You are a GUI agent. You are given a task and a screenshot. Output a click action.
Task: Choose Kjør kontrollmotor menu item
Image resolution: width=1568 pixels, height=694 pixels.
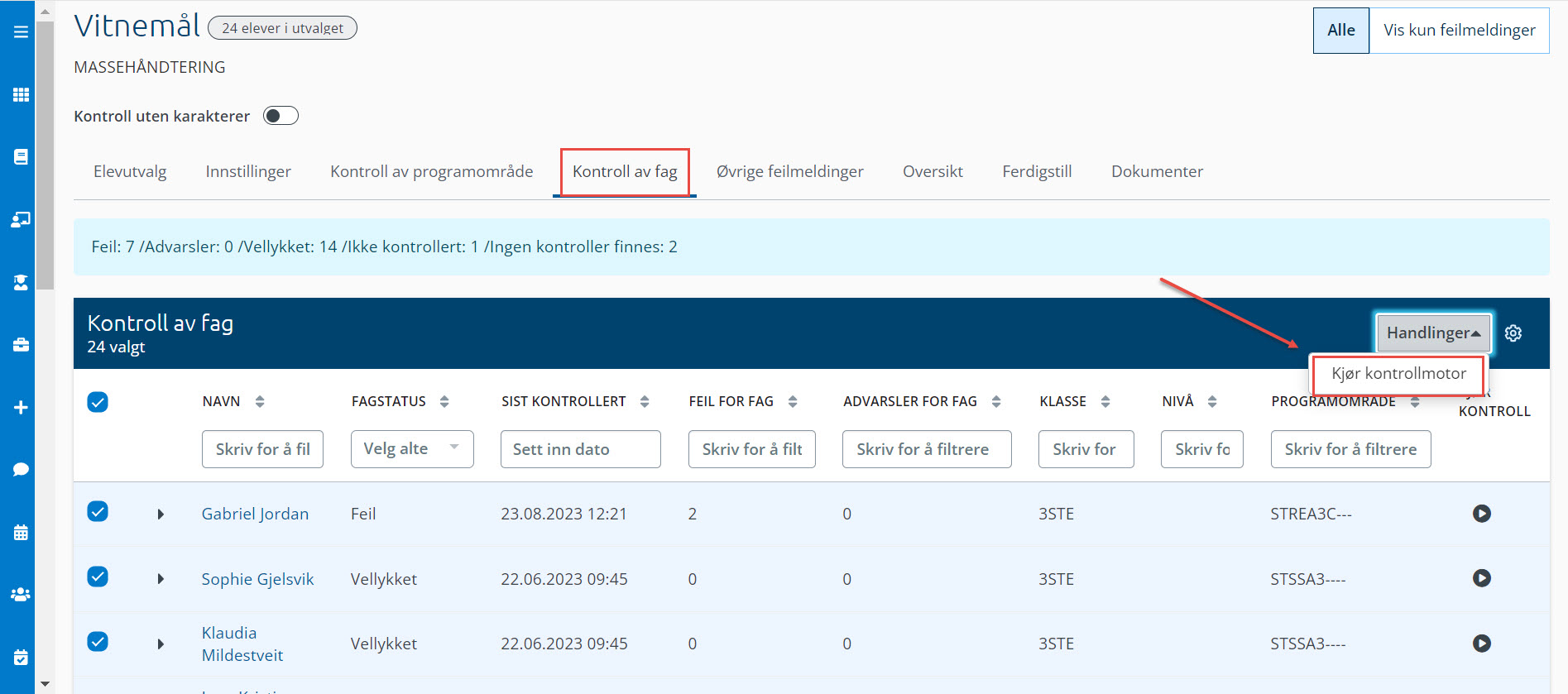1399,373
